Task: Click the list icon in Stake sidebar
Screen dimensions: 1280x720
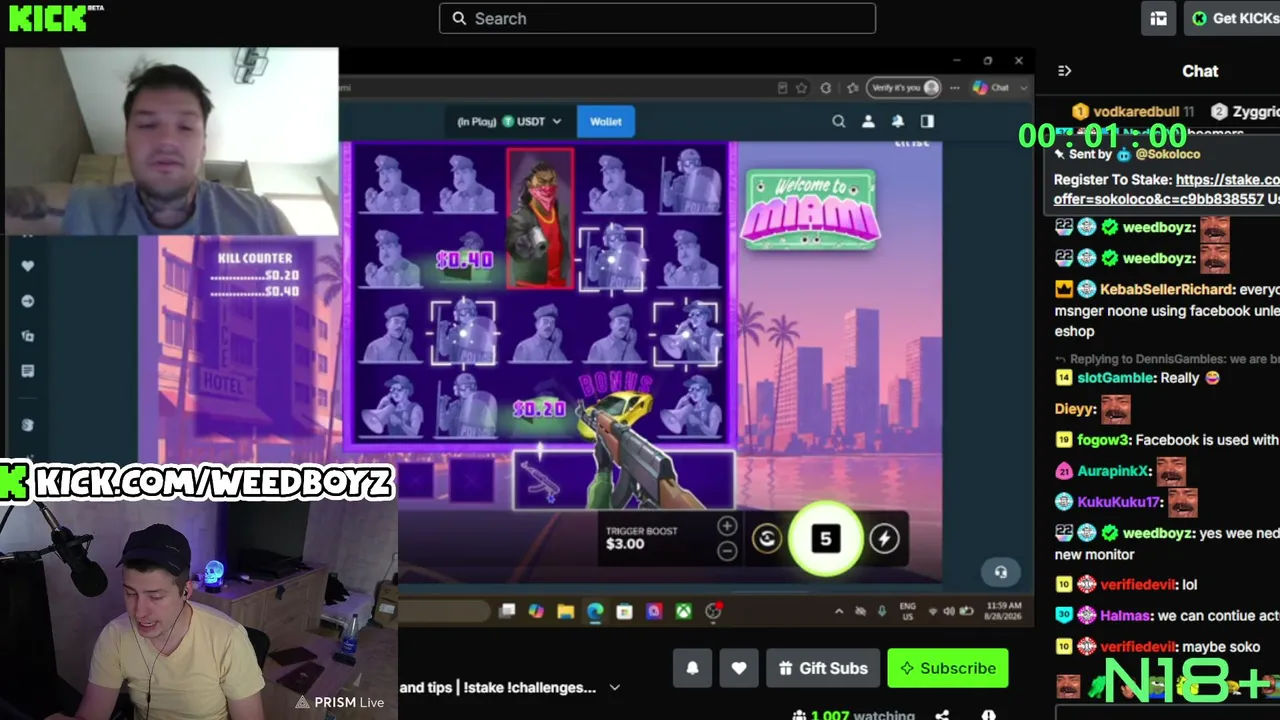Action: 27,371
